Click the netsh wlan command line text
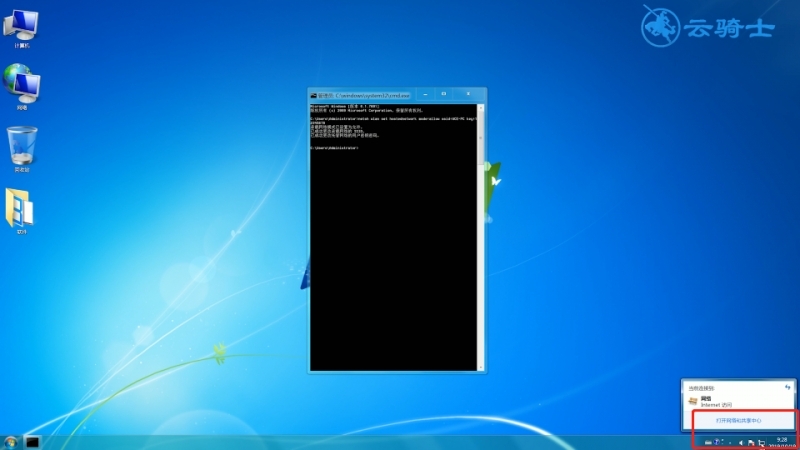 click(394, 120)
